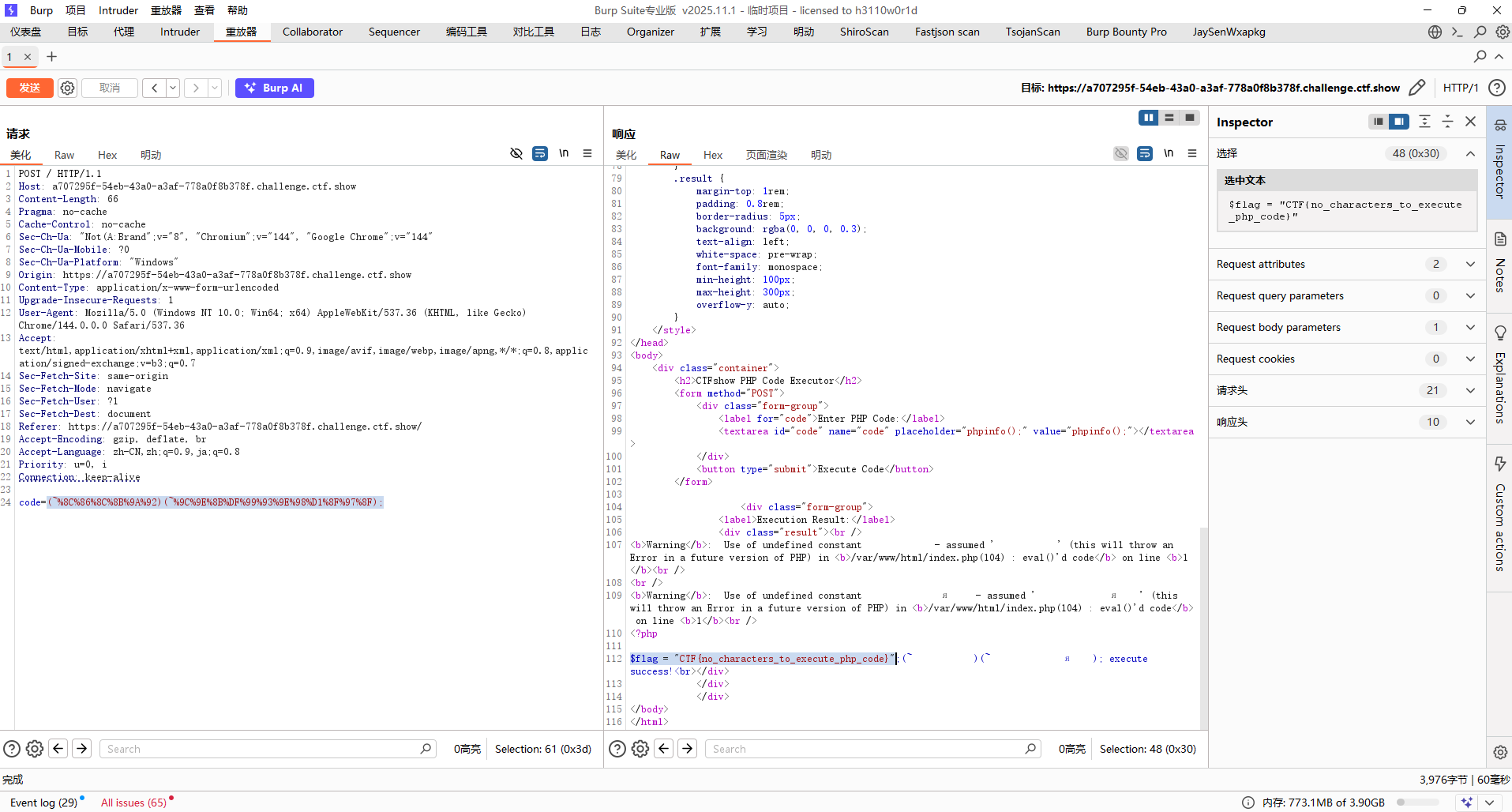Open ShiroScan extension tab
The width and height of the screenshot is (1512, 812).
pyautogui.click(x=864, y=32)
